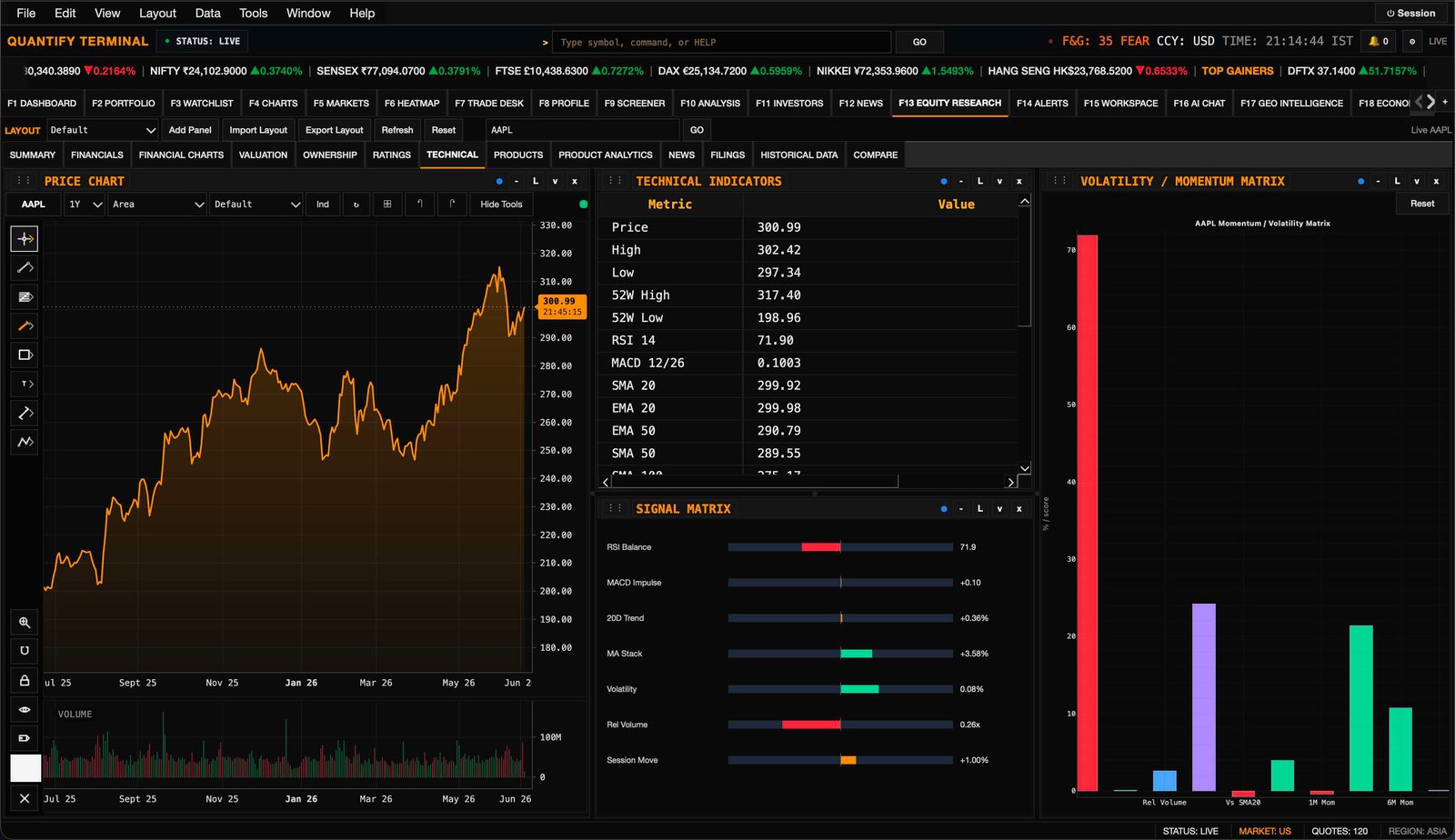Toggle drawings visibility eye icon

click(x=25, y=709)
